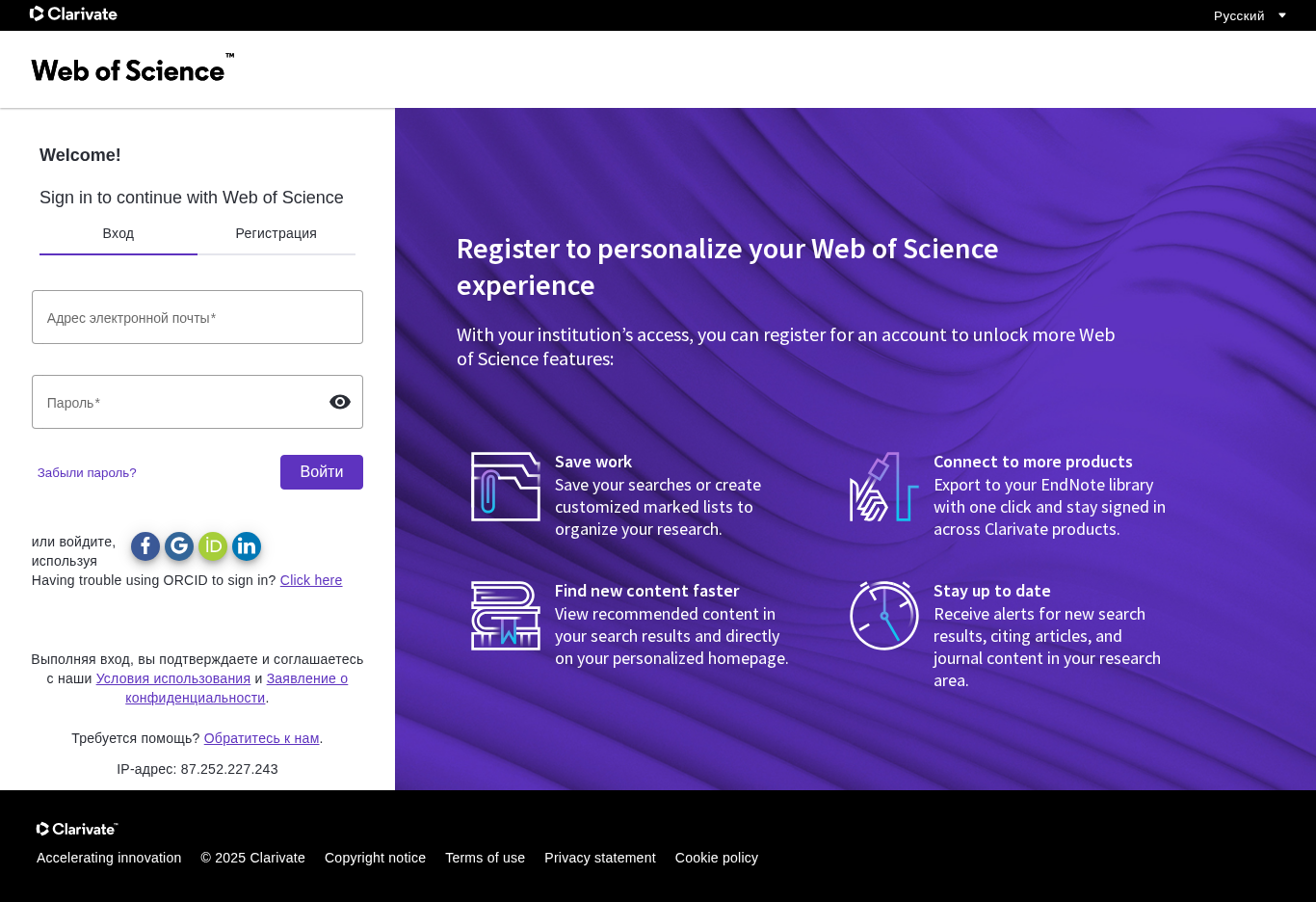Focus the Пароль password field

pos(197,402)
